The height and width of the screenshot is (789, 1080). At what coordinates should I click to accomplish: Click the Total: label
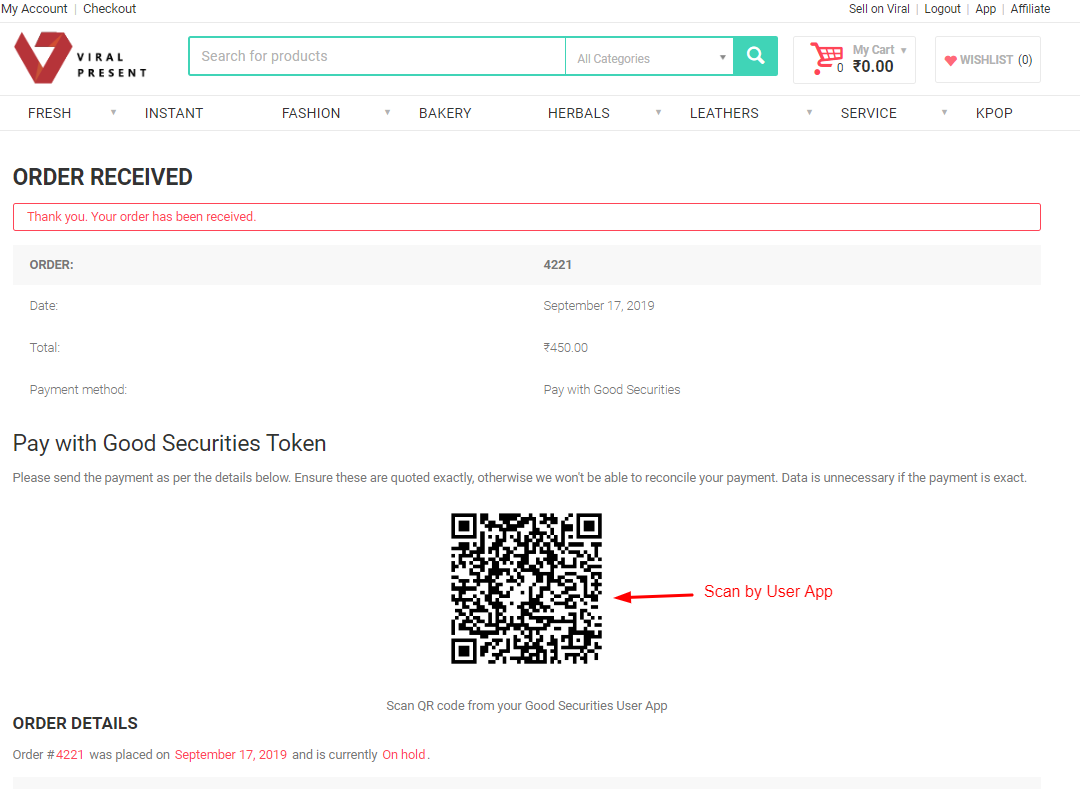point(45,348)
